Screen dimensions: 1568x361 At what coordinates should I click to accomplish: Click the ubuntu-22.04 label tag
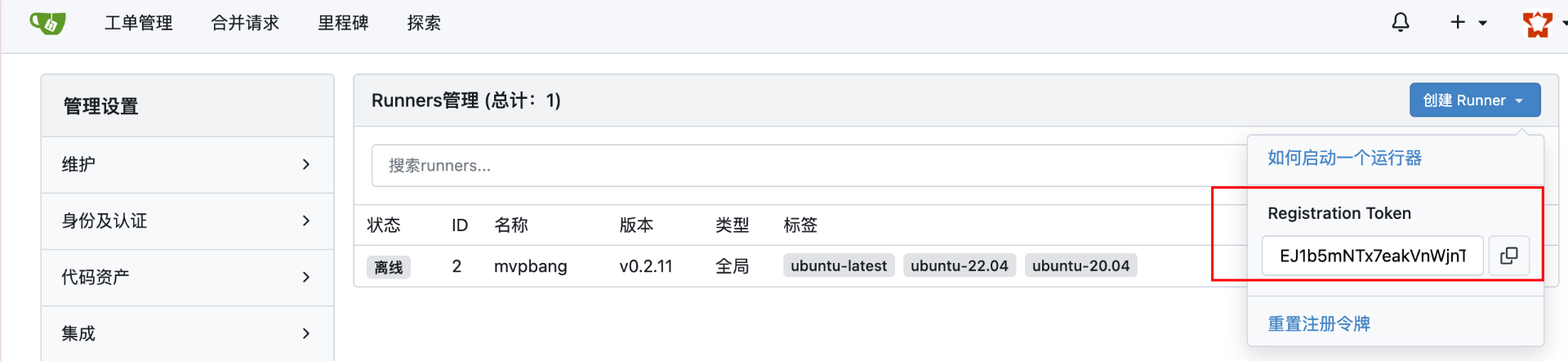point(959,265)
